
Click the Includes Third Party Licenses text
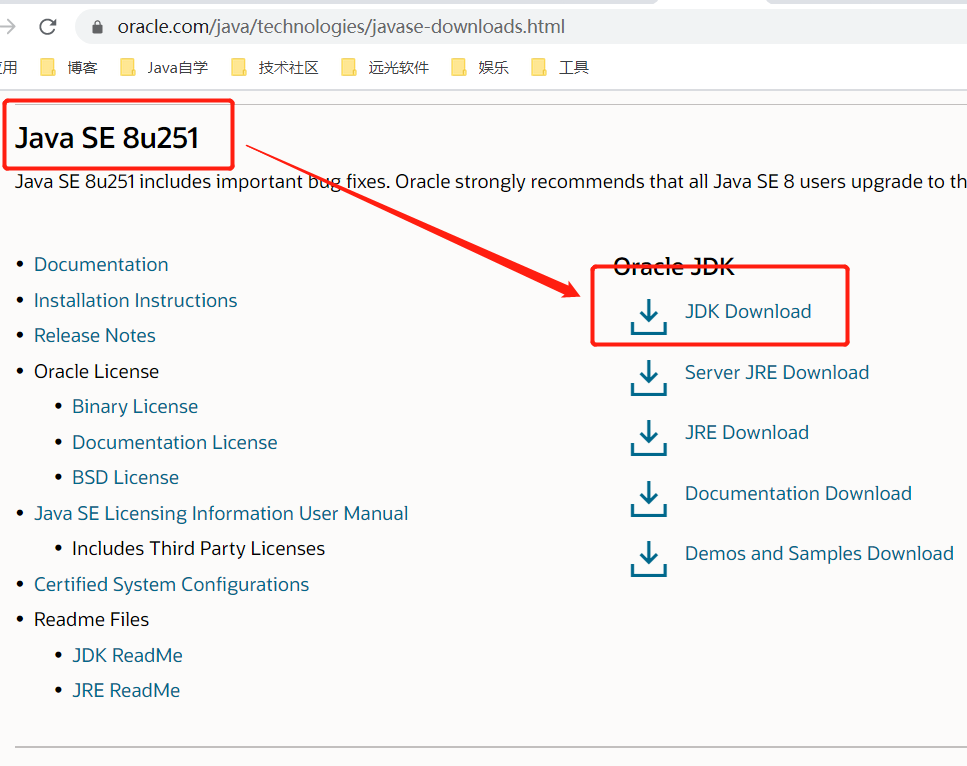[199, 548]
